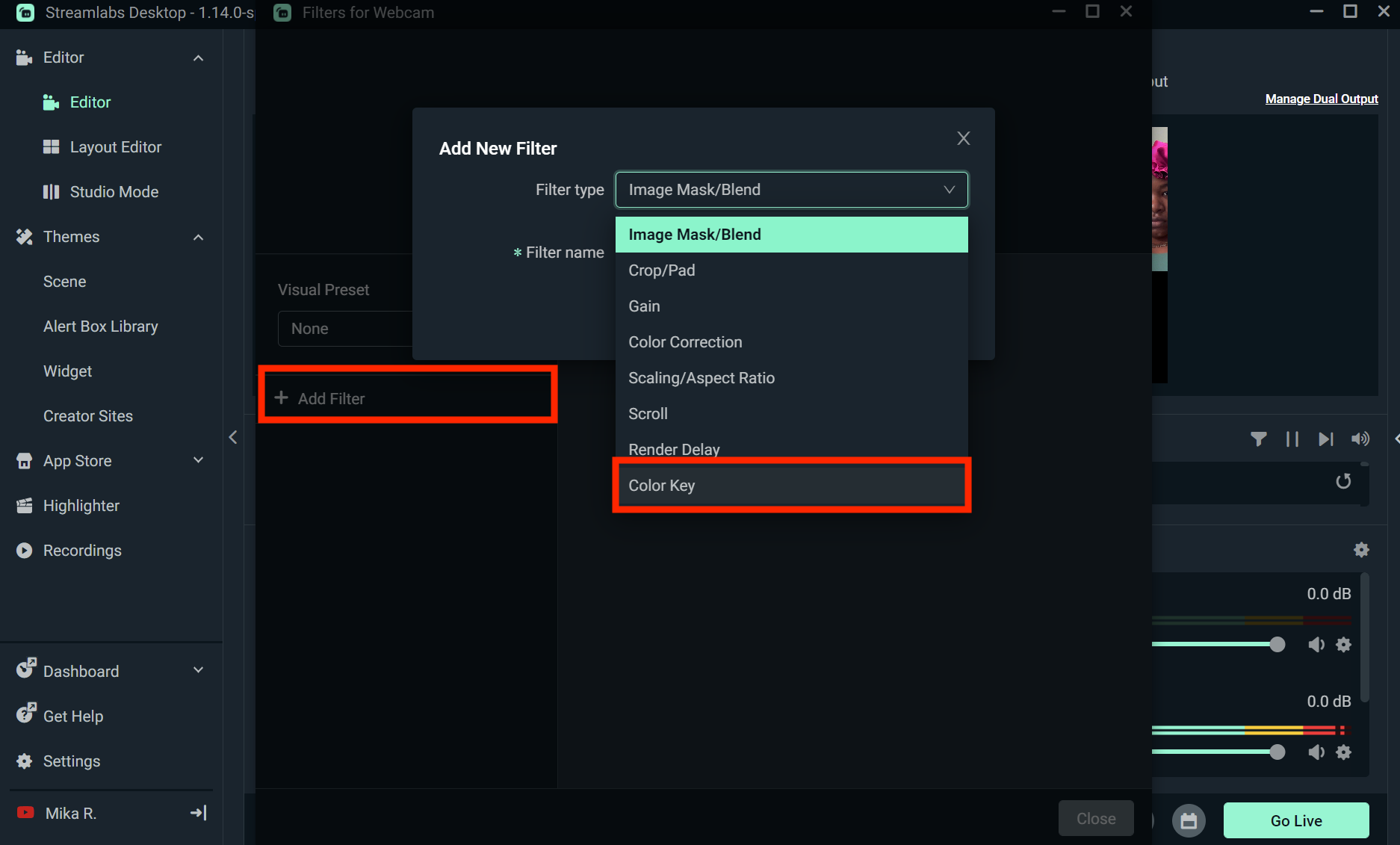Screen dimensions: 1400x845
Task: Open Recordings from the sidebar
Action: click(x=82, y=551)
